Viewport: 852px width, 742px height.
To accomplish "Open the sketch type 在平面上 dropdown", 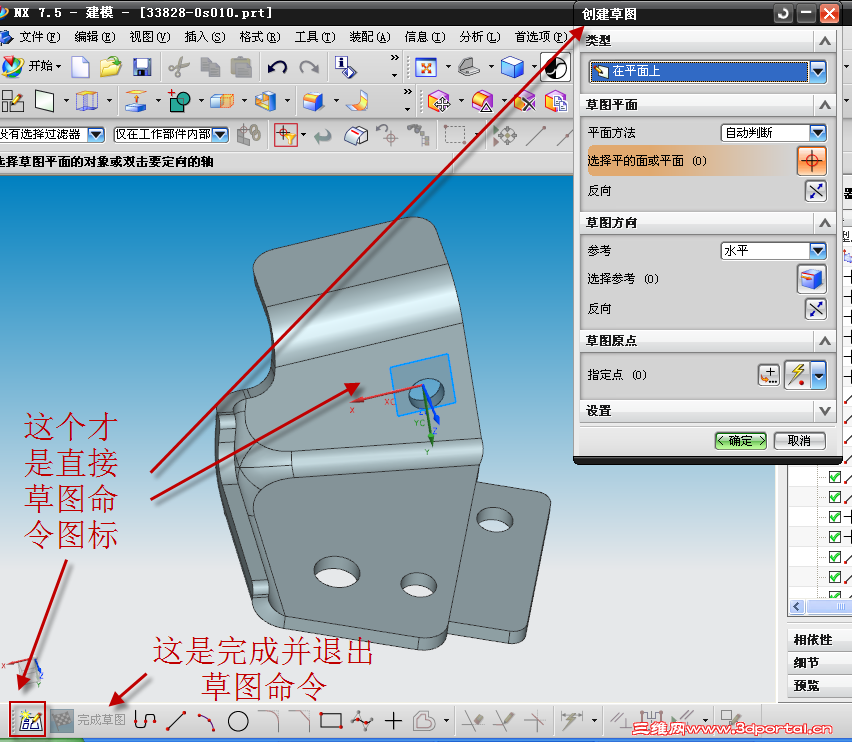I will (x=818, y=71).
